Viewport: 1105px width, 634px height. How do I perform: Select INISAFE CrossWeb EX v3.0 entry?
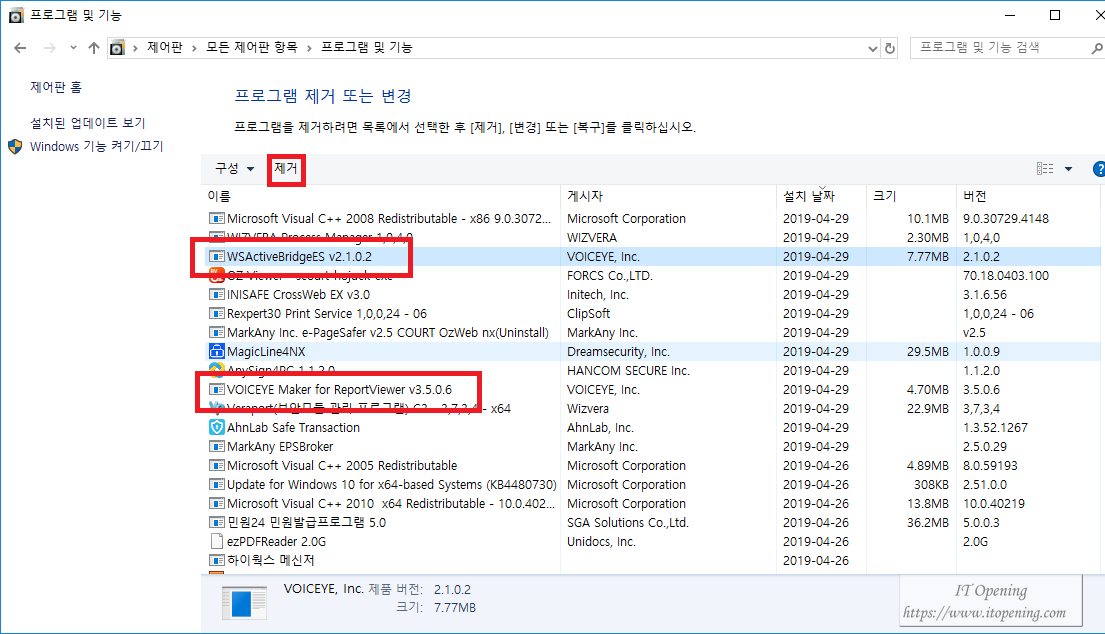coord(298,294)
